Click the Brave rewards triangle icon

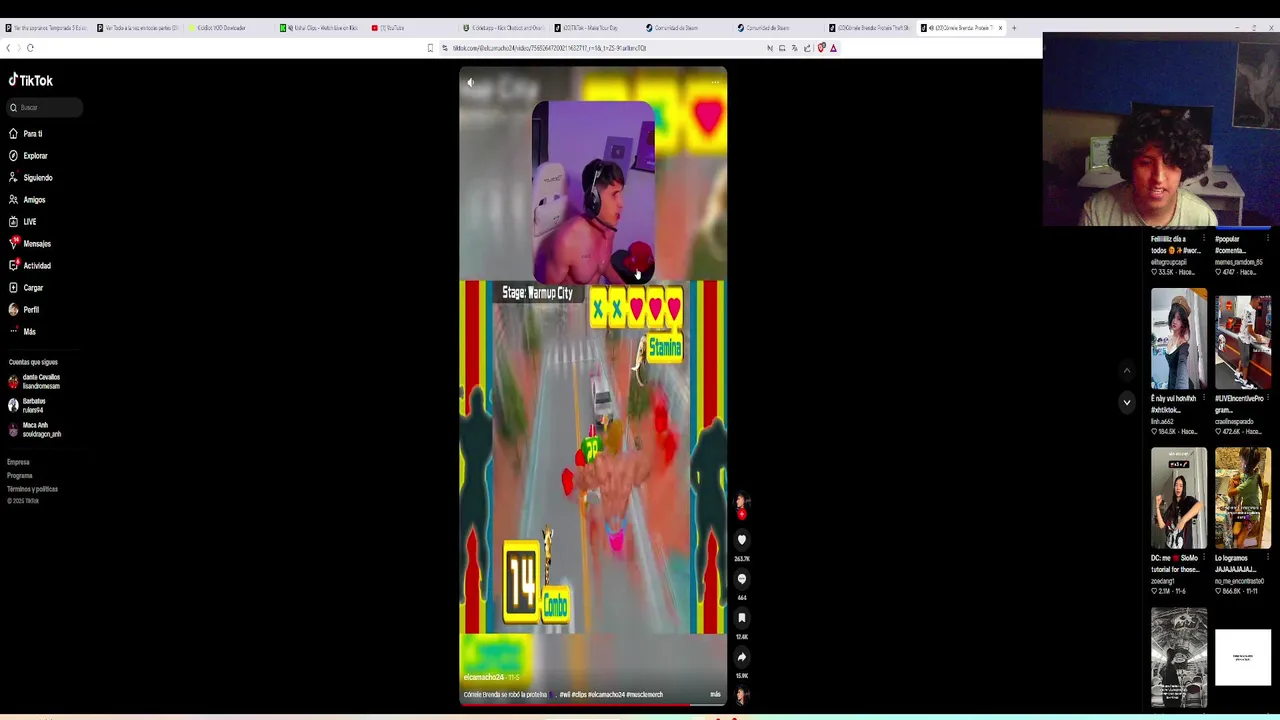point(833,48)
